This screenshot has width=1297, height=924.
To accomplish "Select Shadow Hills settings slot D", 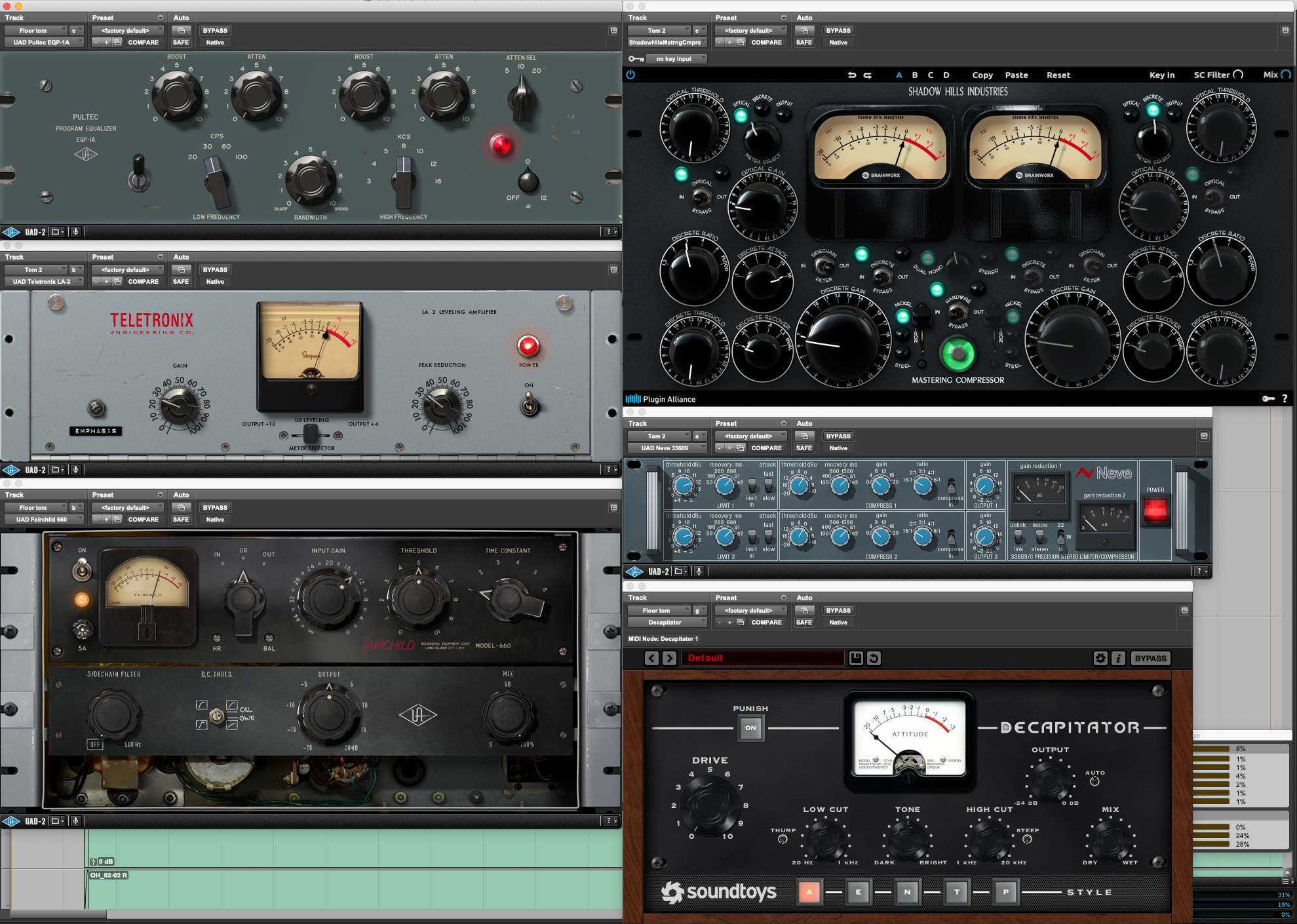I will [x=946, y=75].
